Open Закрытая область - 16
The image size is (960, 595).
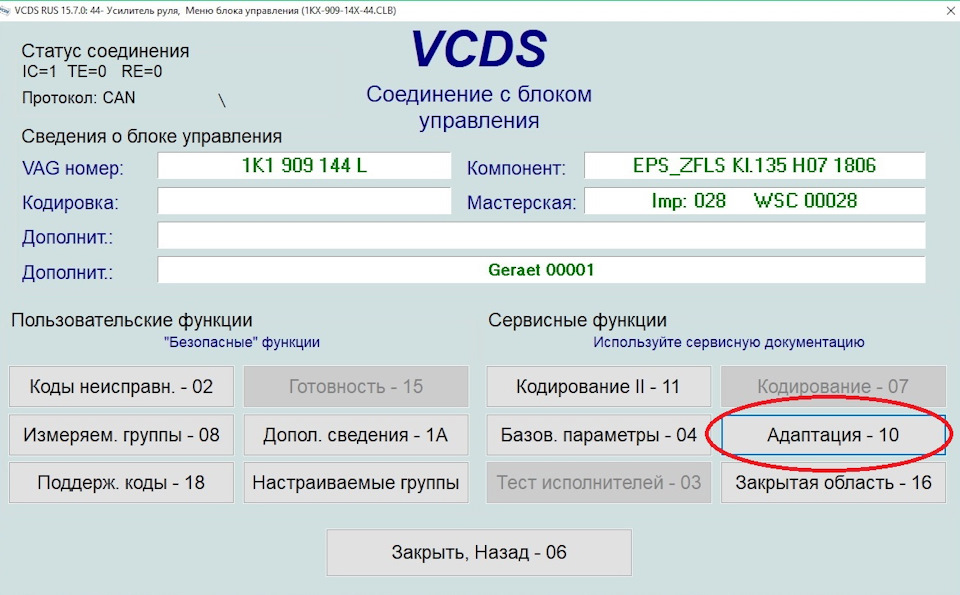point(833,483)
